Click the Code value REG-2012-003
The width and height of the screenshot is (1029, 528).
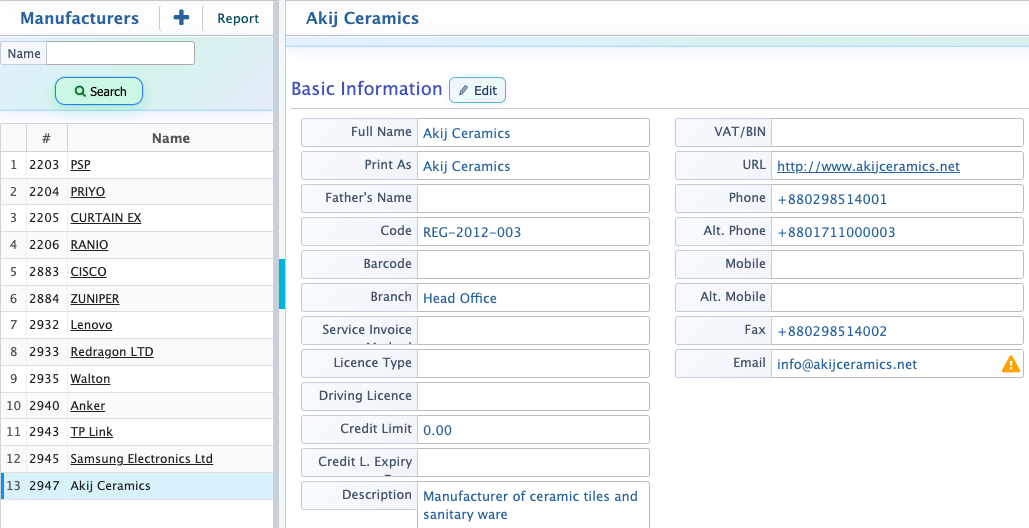pyautogui.click(x=472, y=232)
